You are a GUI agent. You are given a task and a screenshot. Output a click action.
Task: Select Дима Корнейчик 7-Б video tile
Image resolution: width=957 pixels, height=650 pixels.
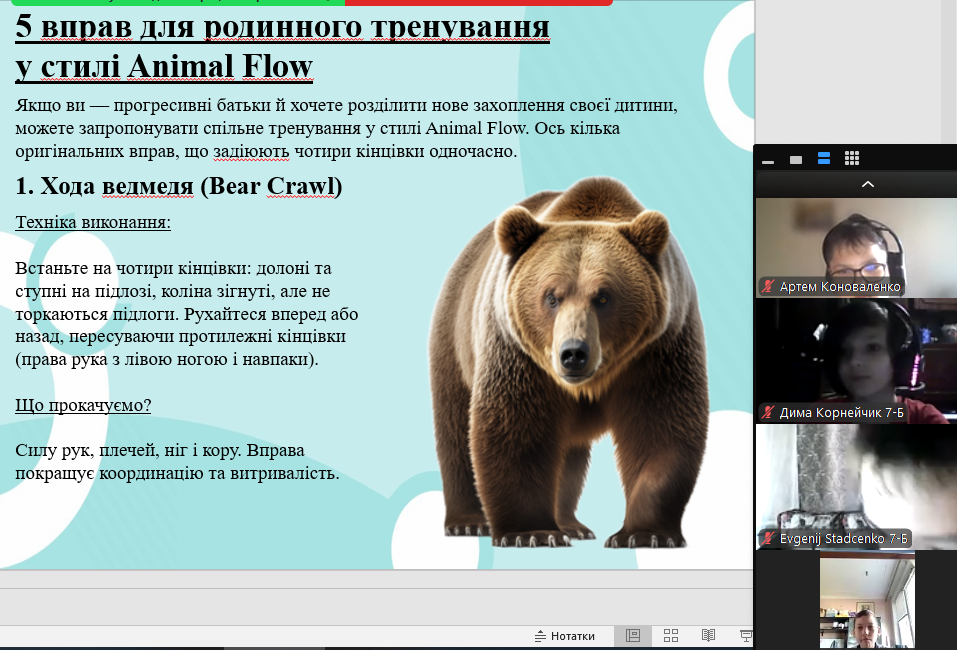(x=856, y=361)
